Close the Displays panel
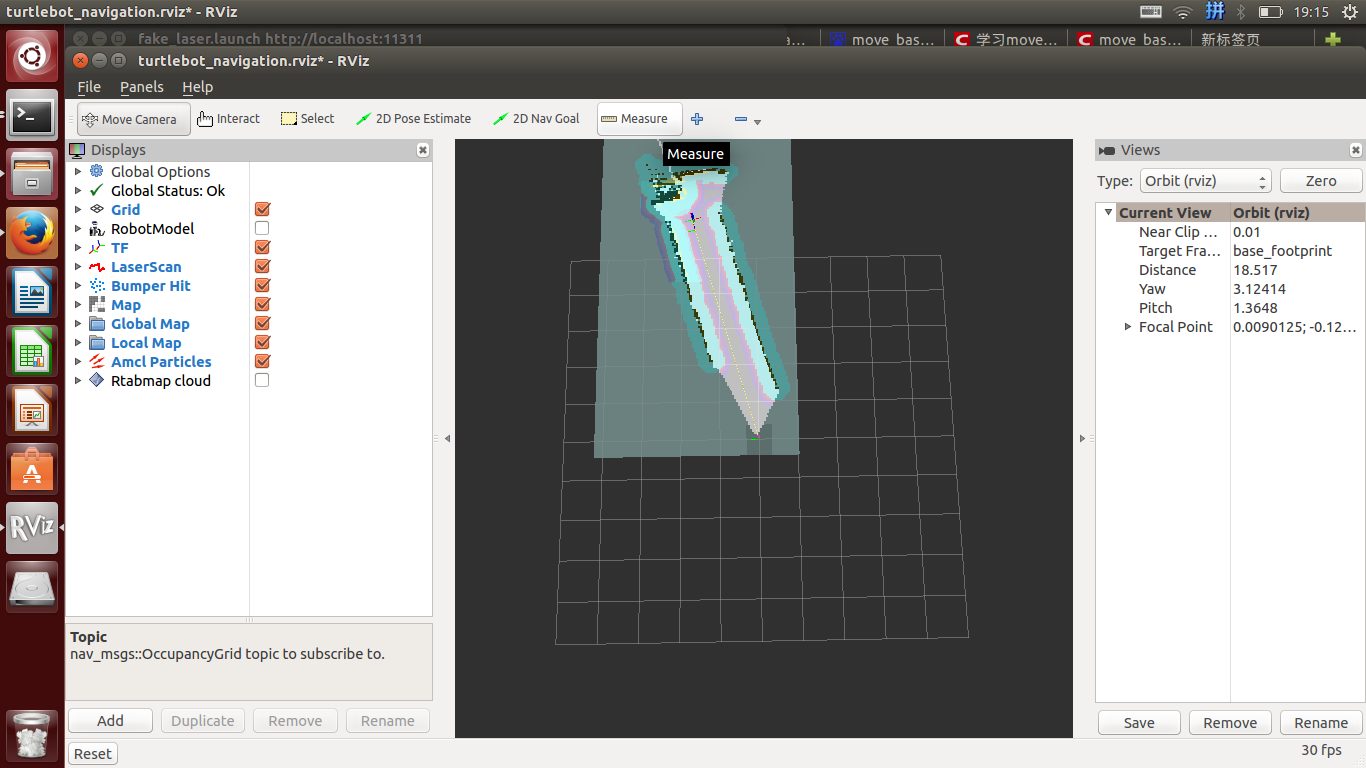The width and height of the screenshot is (1366, 768). click(423, 150)
